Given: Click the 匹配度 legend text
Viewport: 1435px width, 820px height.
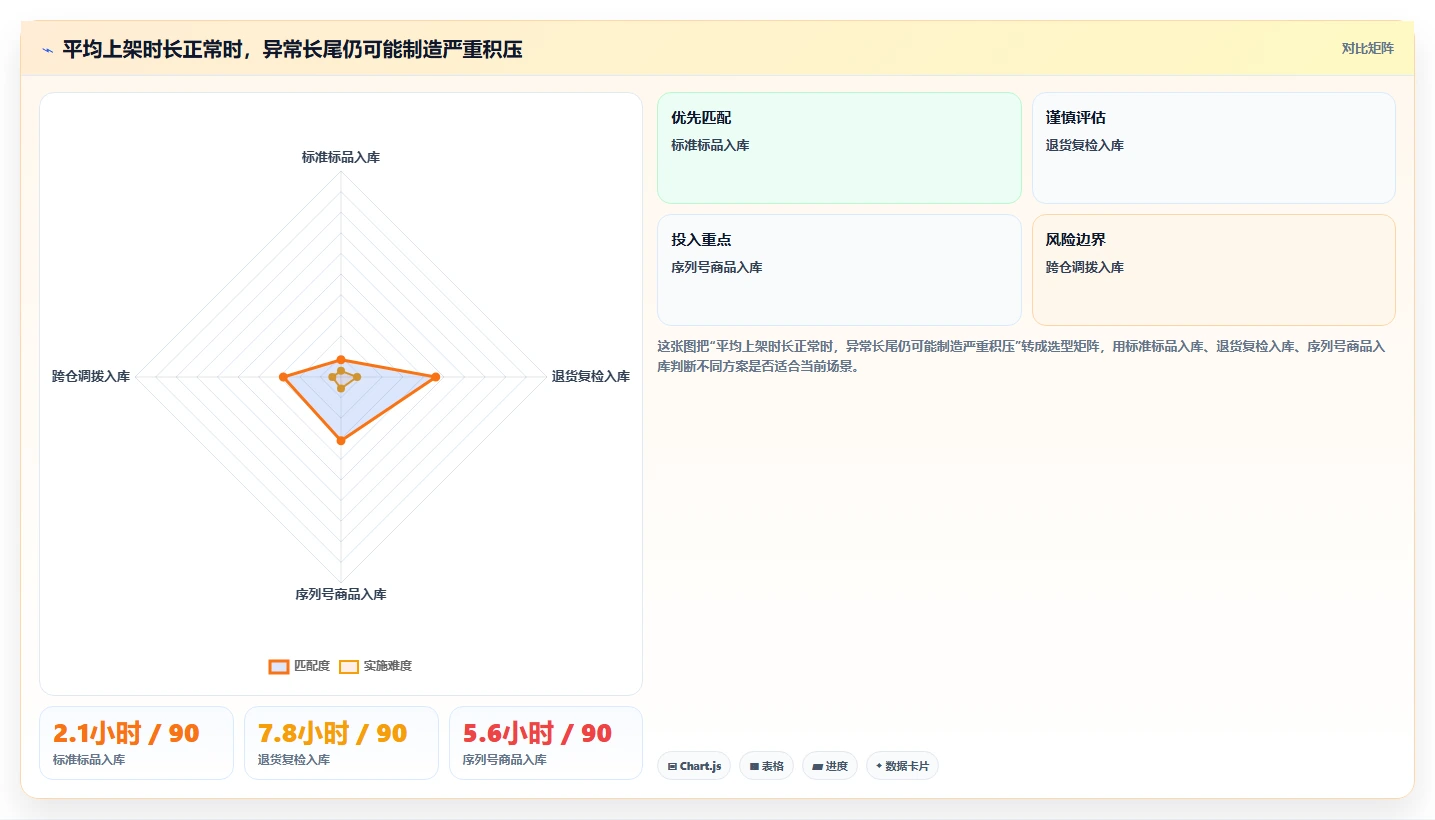Looking at the screenshot, I should coord(312,666).
